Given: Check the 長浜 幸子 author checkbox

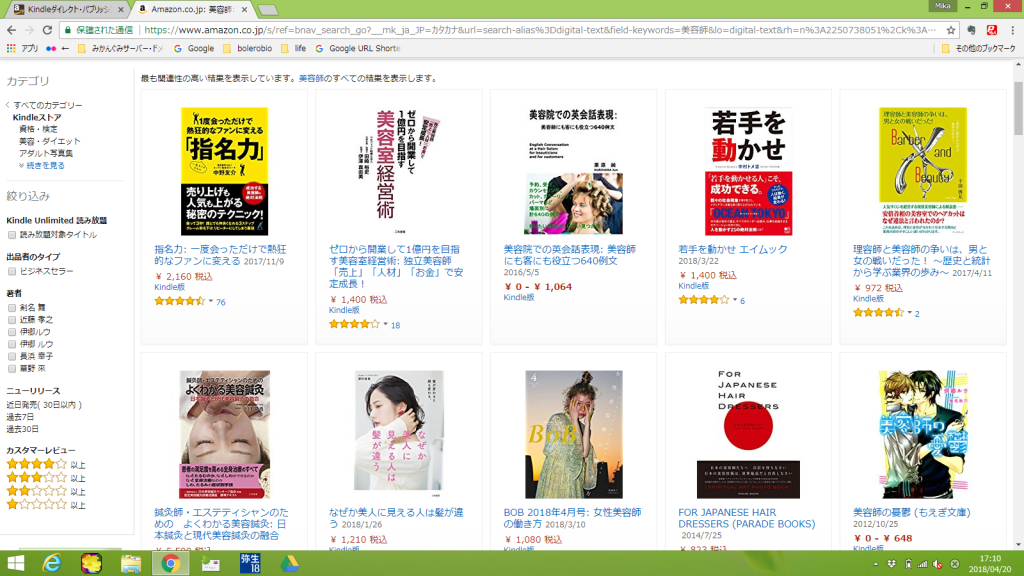Looking at the screenshot, I should click(12, 357).
